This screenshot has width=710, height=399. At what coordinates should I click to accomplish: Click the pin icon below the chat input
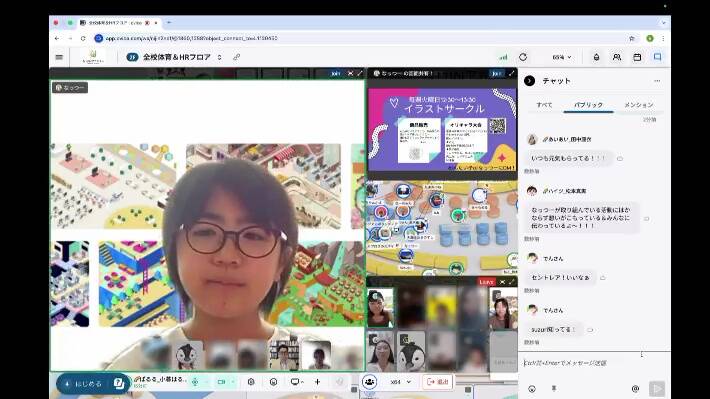(553, 389)
